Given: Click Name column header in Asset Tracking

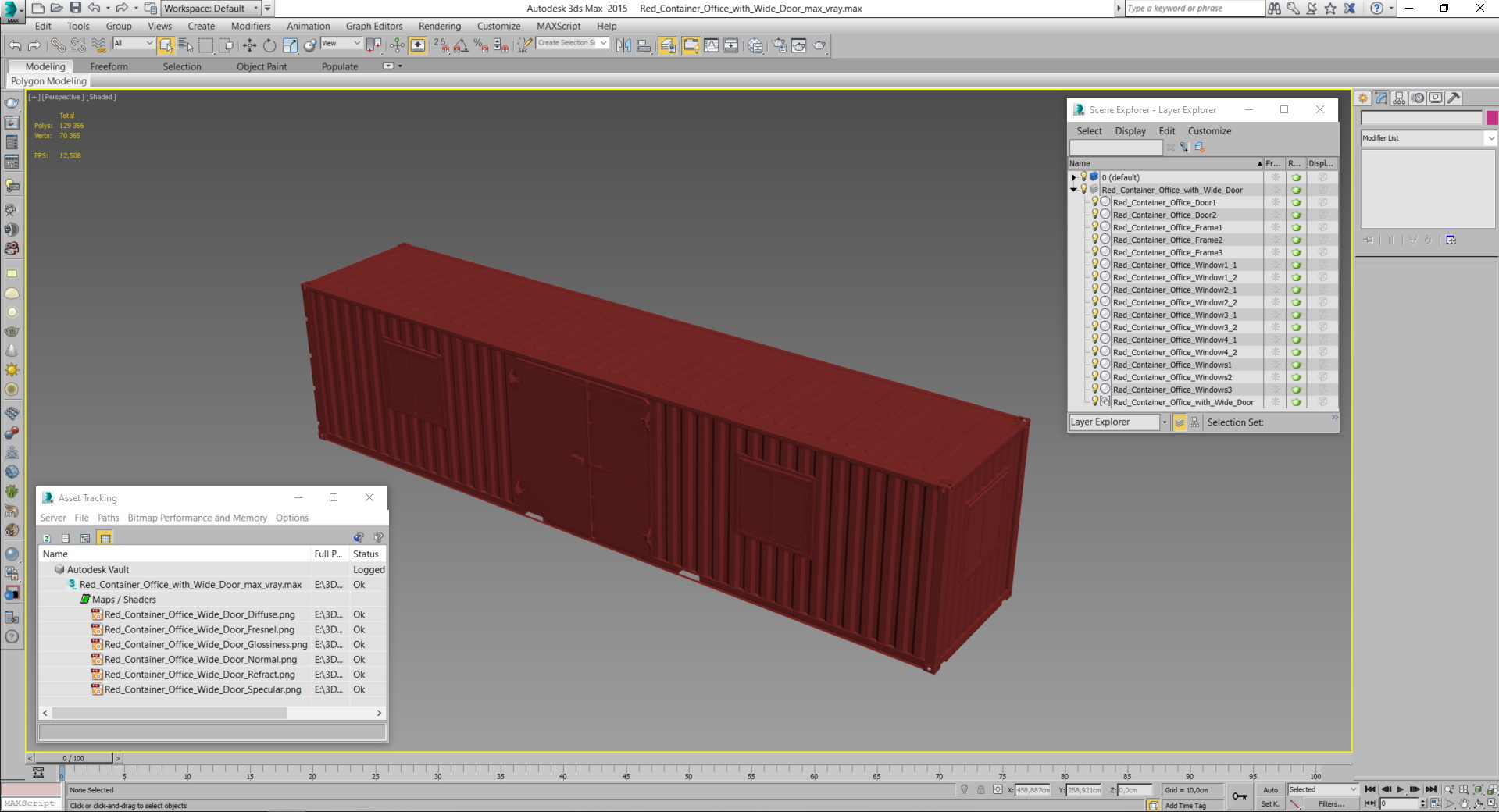Looking at the screenshot, I should click(175, 554).
